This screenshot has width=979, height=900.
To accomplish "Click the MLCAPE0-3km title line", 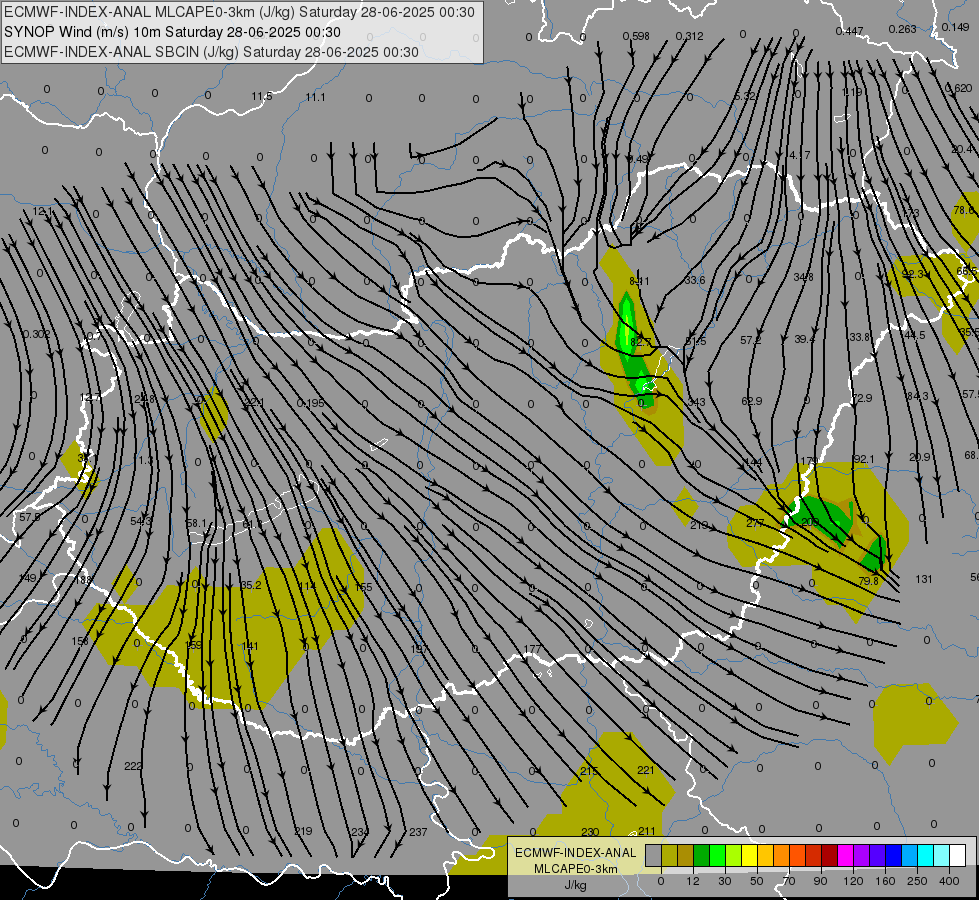I will tap(239, 12).
